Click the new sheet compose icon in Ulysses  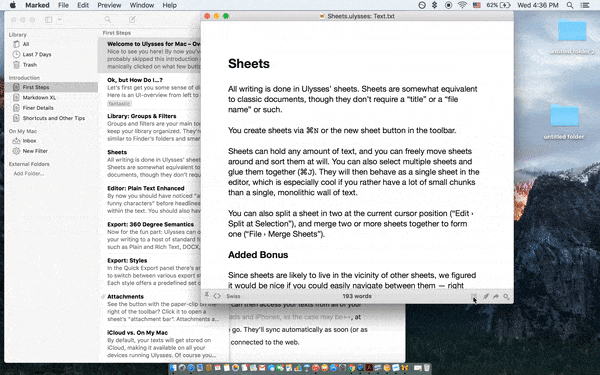pos(132,20)
